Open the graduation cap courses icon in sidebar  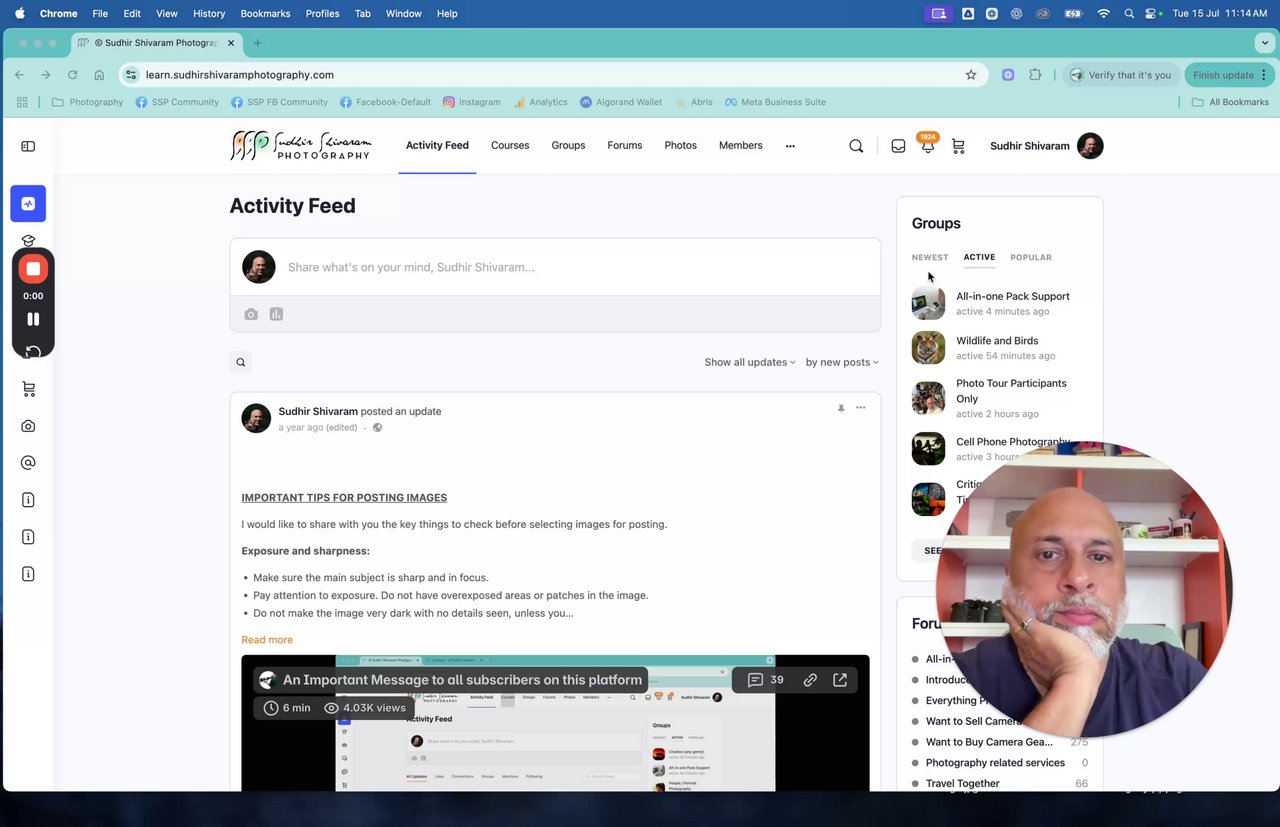(x=28, y=241)
